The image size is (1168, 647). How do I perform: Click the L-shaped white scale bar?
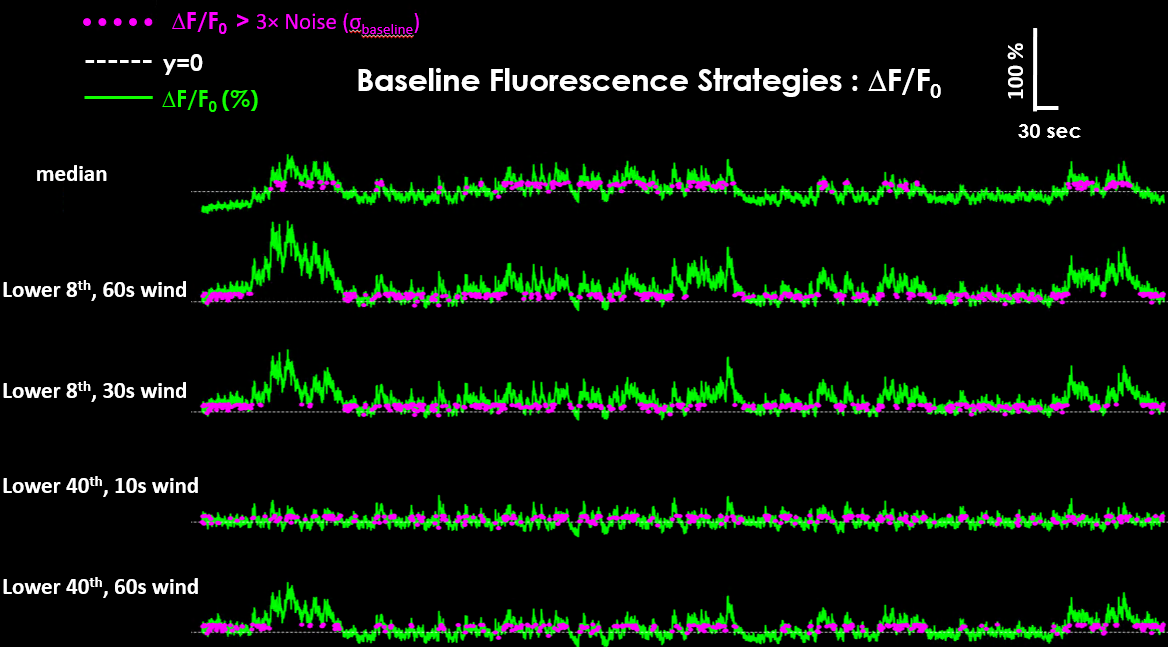point(1046,69)
